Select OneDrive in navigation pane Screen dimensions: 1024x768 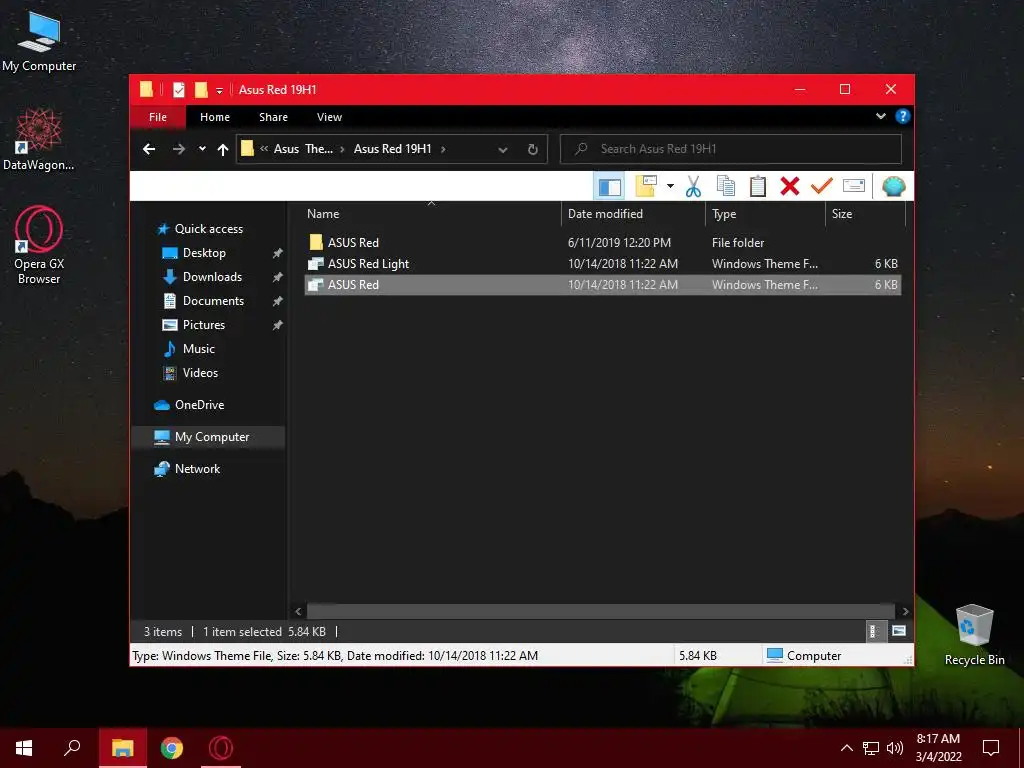pos(199,405)
